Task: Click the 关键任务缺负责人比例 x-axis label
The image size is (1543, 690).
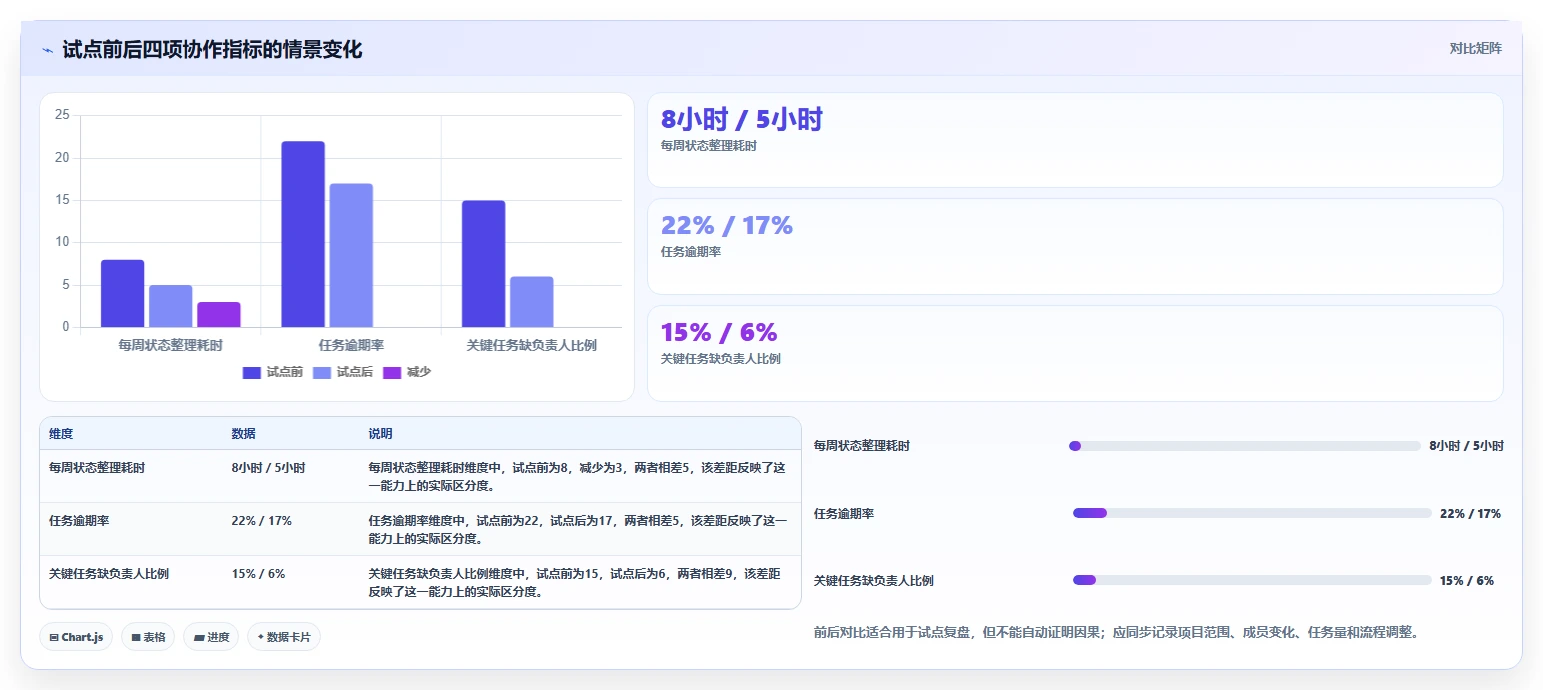Action: click(x=531, y=345)
